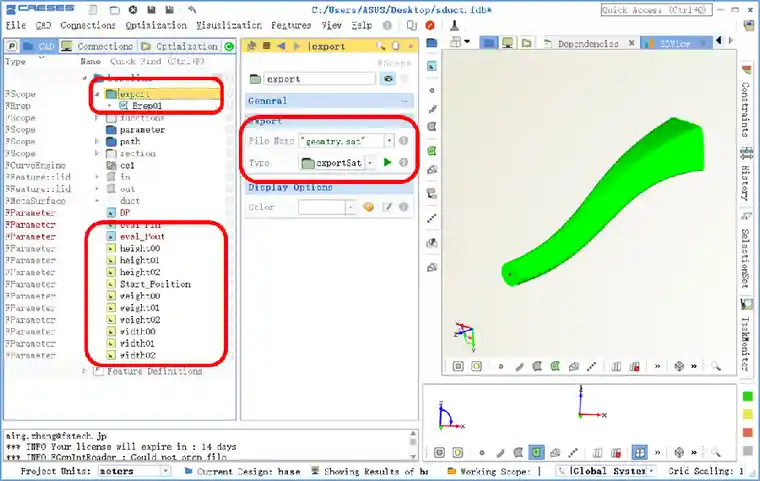Select Start_Position parameter in tree
The image size is (760, 481).
click(155, 284)
